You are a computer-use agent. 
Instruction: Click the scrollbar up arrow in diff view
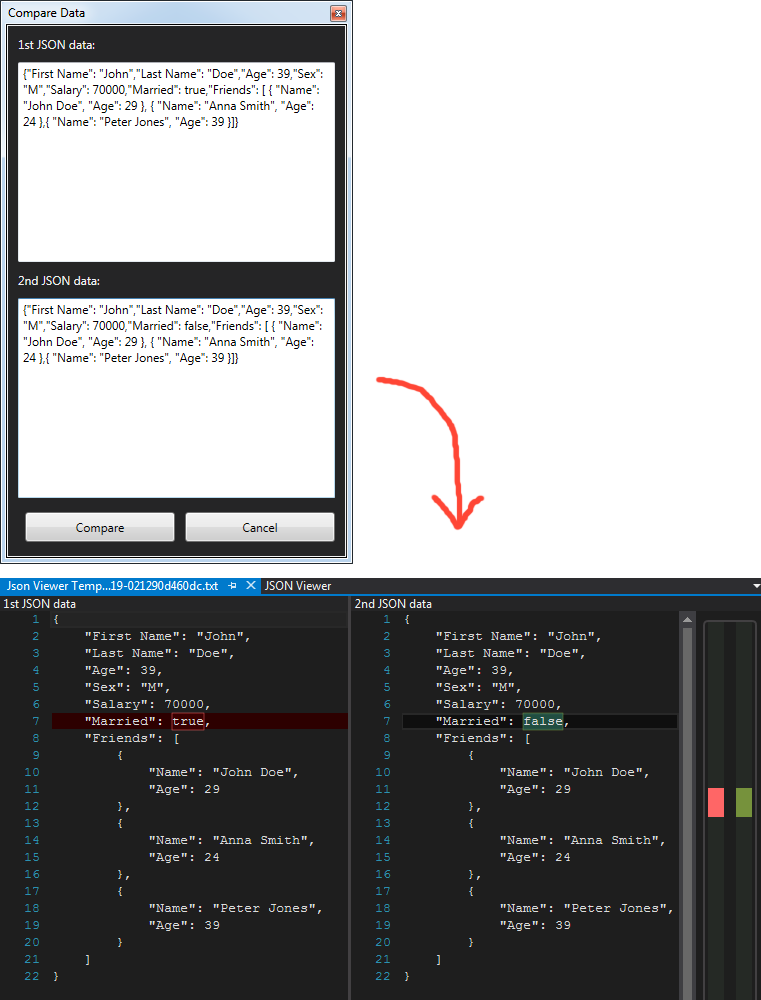click(688, 619)
